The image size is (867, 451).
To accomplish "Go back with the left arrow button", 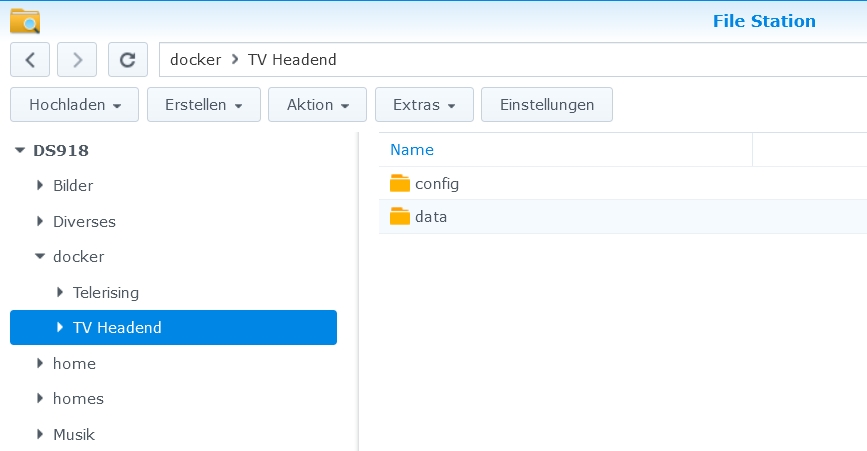I will pyautogui.click(x=30, y=60).
